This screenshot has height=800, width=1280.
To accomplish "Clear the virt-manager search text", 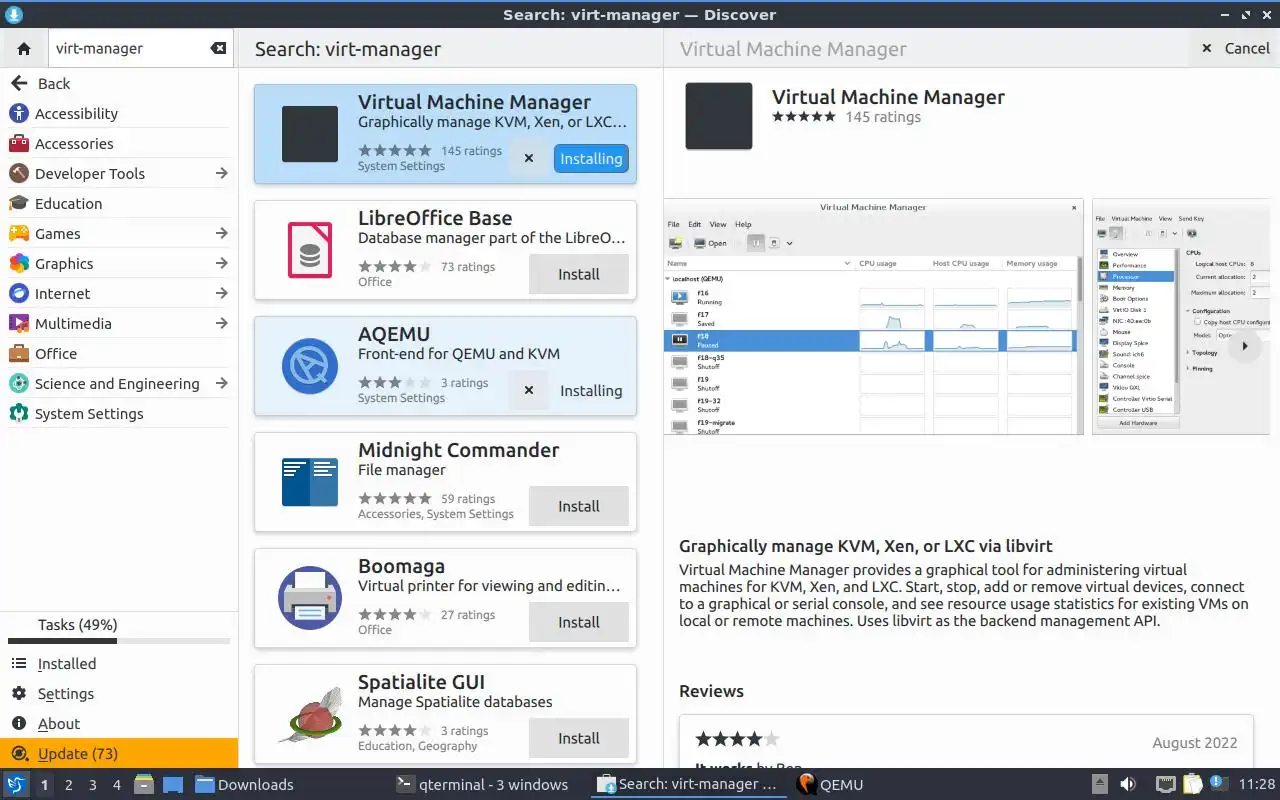I will [x=218, y=48].
